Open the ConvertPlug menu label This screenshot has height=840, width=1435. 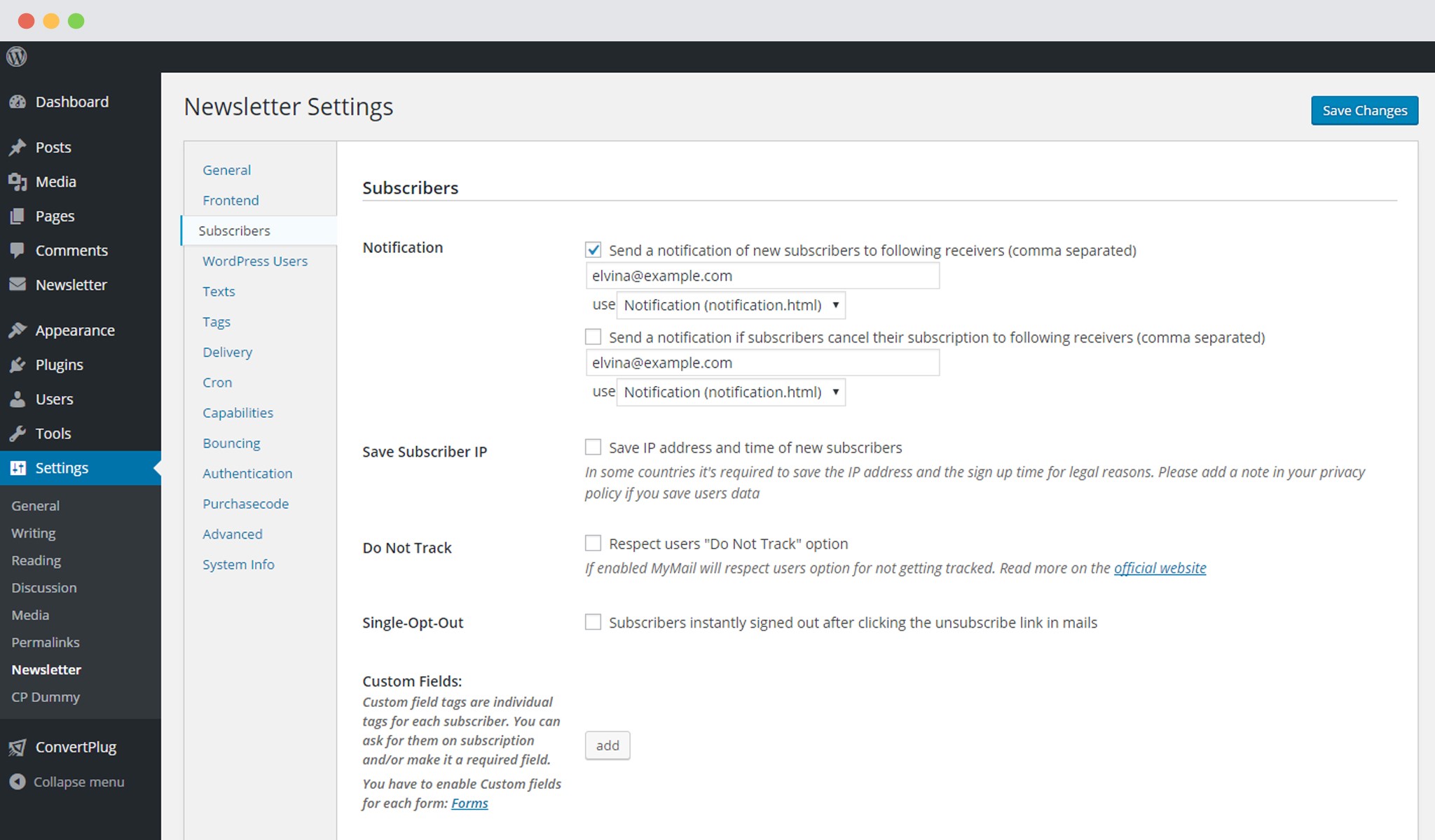pyautogui.click(x=76, y=748)
